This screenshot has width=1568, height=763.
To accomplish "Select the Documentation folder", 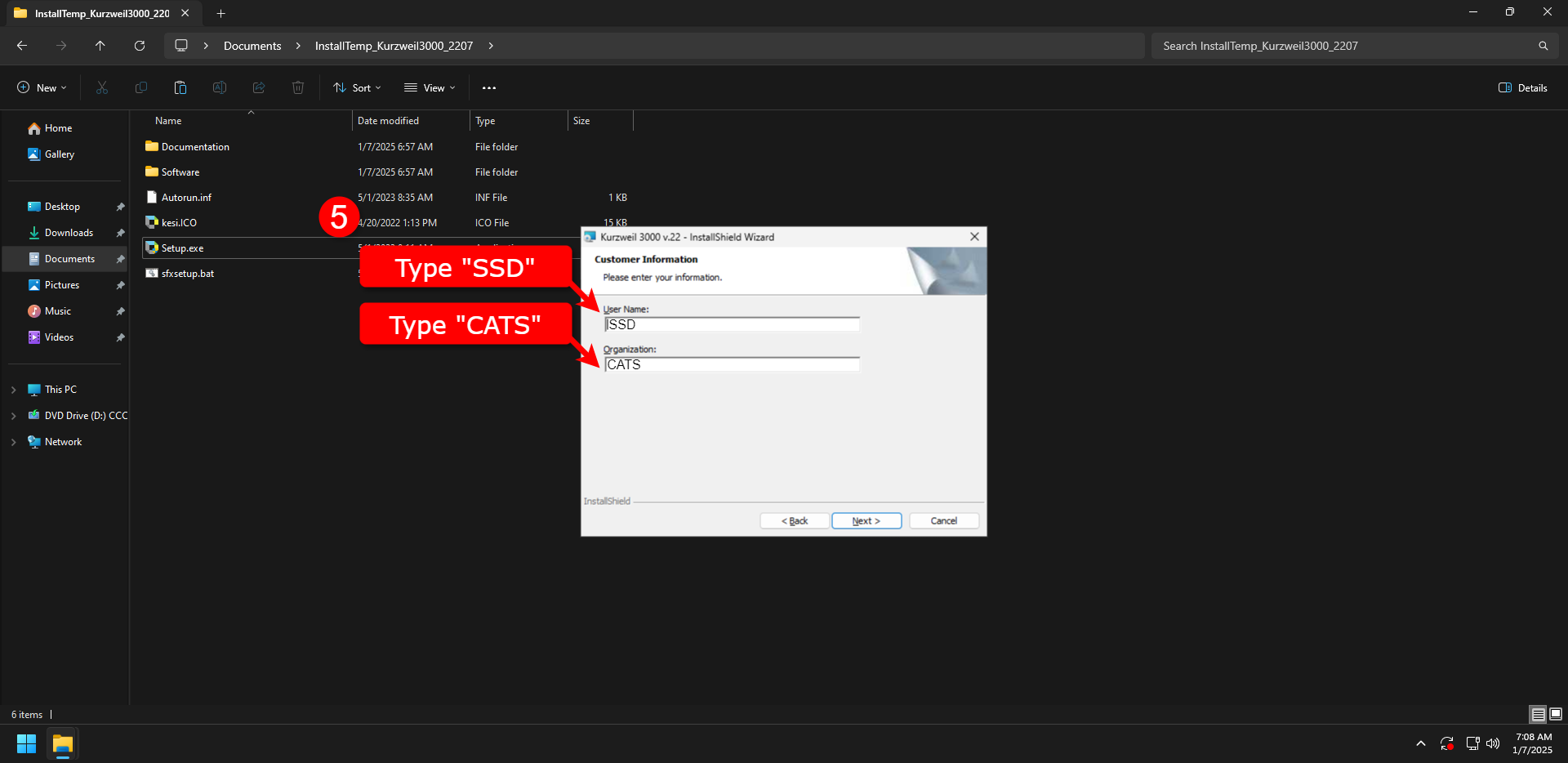I will click(x=195, y=147).
